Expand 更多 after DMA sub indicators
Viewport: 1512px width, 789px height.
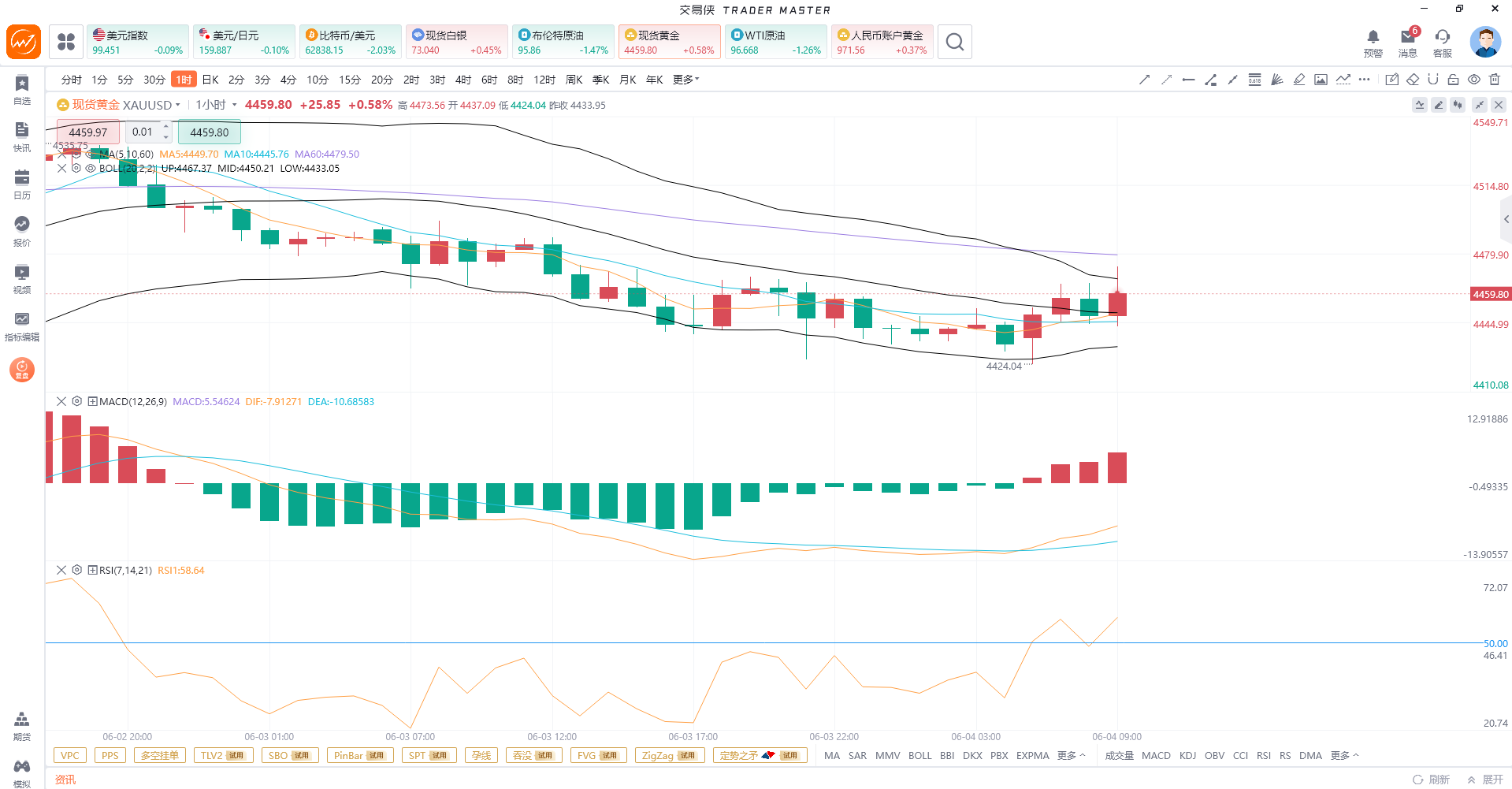[x=1344, y=756]
